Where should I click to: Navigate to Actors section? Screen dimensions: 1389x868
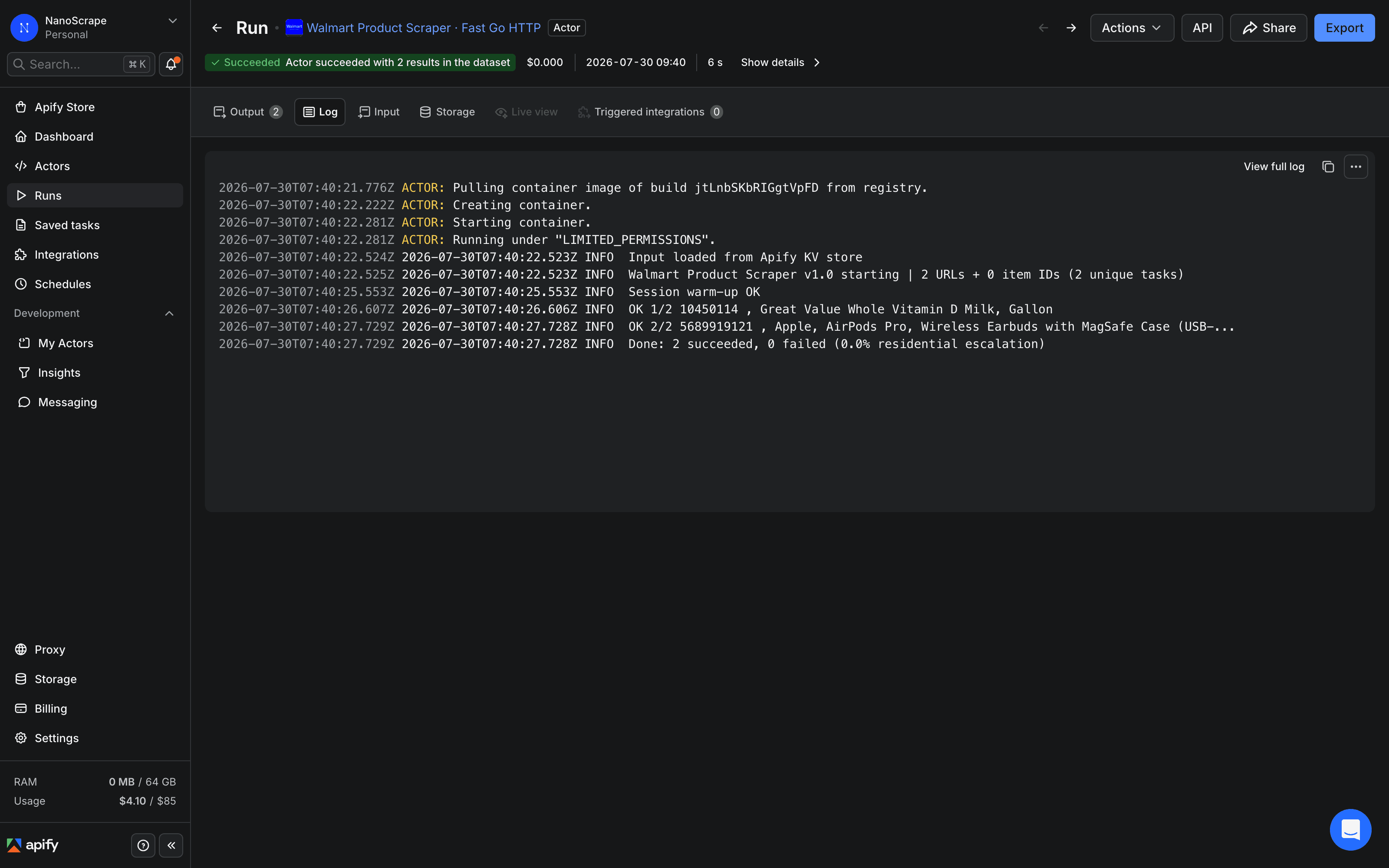[x=95, y=166]
